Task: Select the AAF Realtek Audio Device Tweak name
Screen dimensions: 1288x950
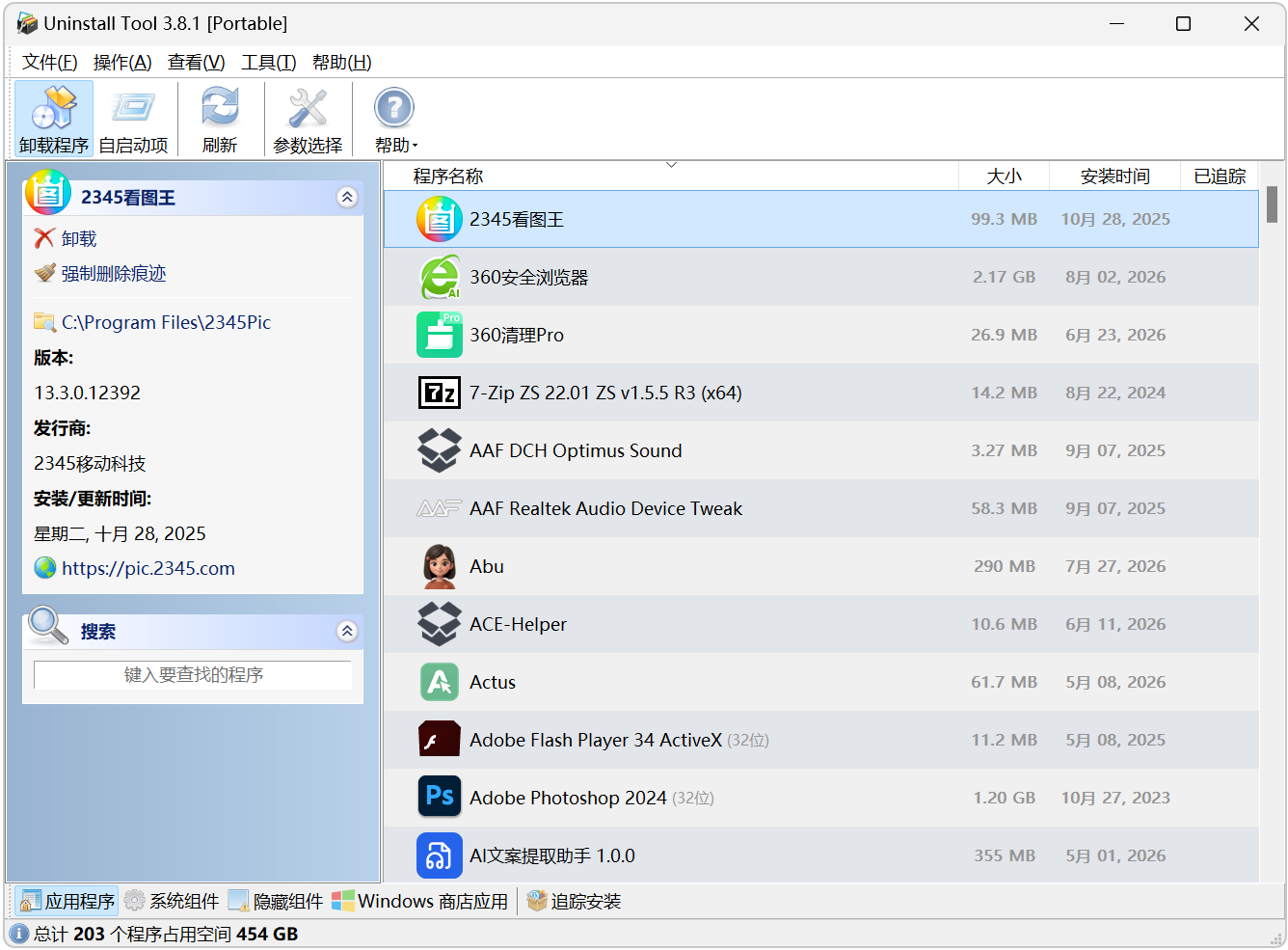Action: pos(605,508)
